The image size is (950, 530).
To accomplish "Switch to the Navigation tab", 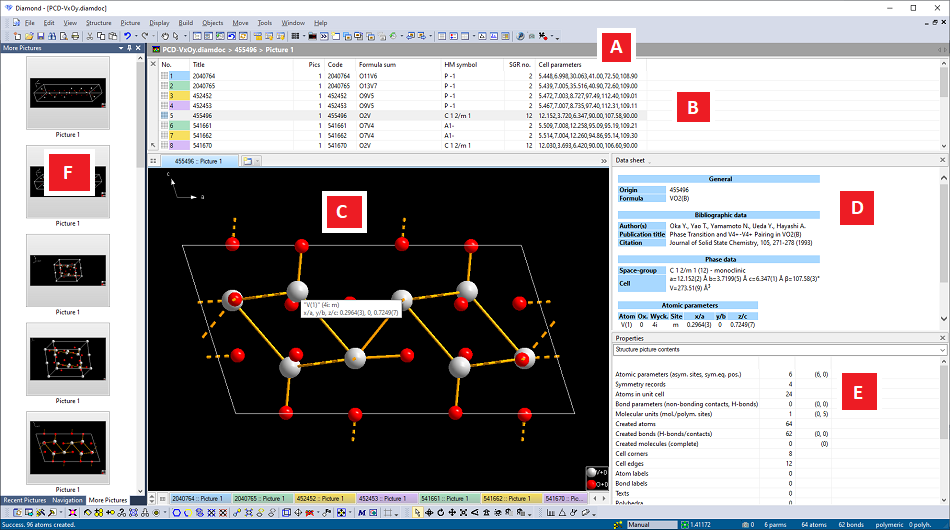I will [x=68, y=499].
